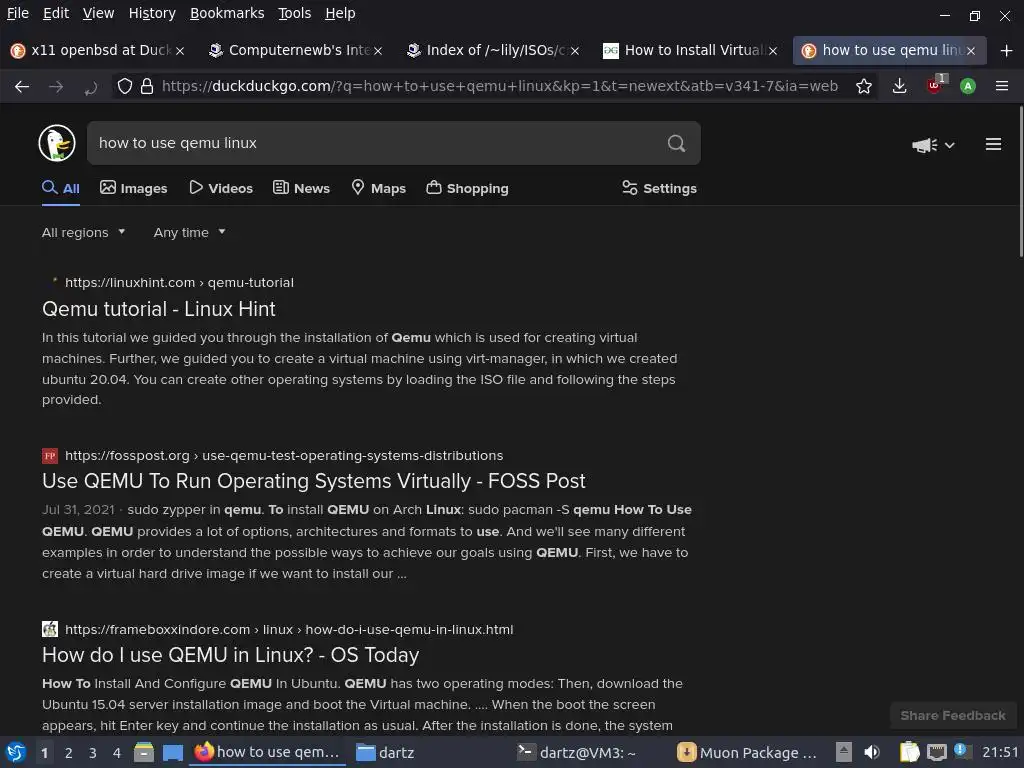Click the frameboxxindore.com result URL
The image size is (1024, 768).
(289, 630)
